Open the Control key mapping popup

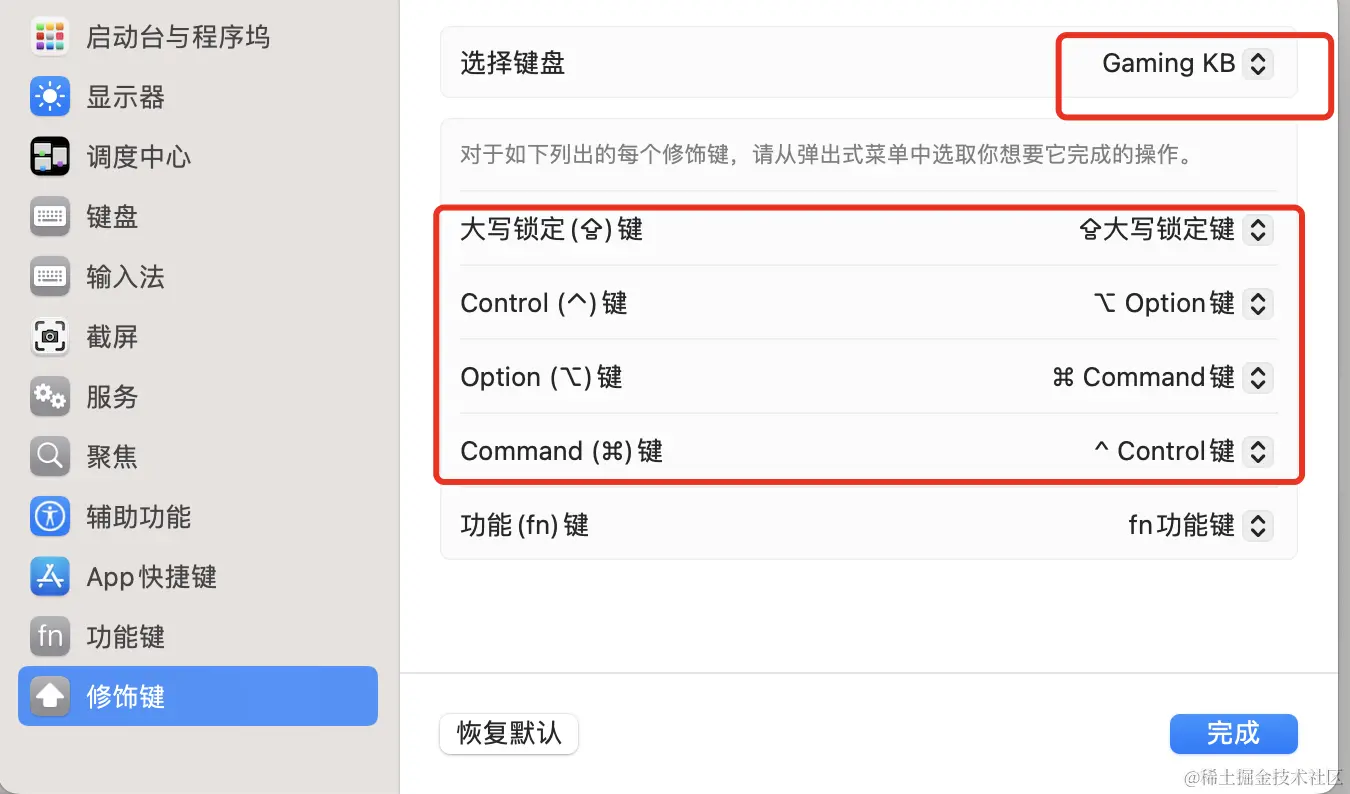(x=1182, y=303)
